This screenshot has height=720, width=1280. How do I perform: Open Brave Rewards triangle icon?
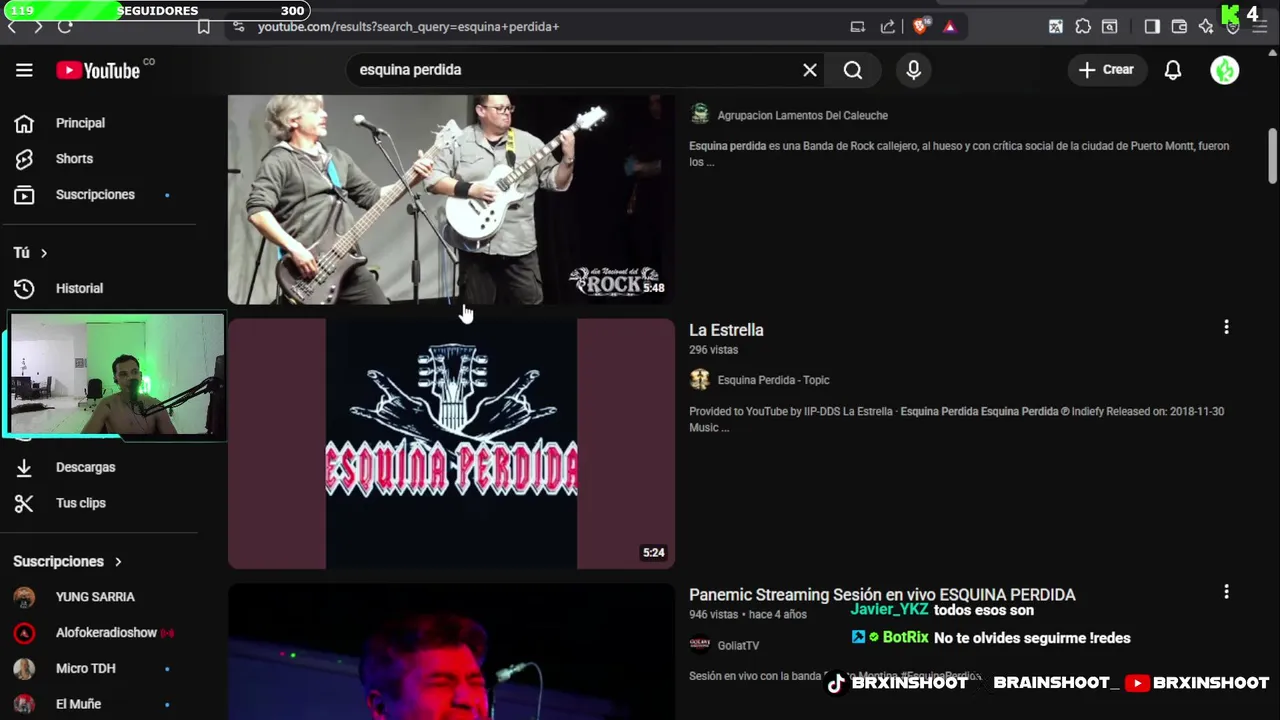pos(949,27)
